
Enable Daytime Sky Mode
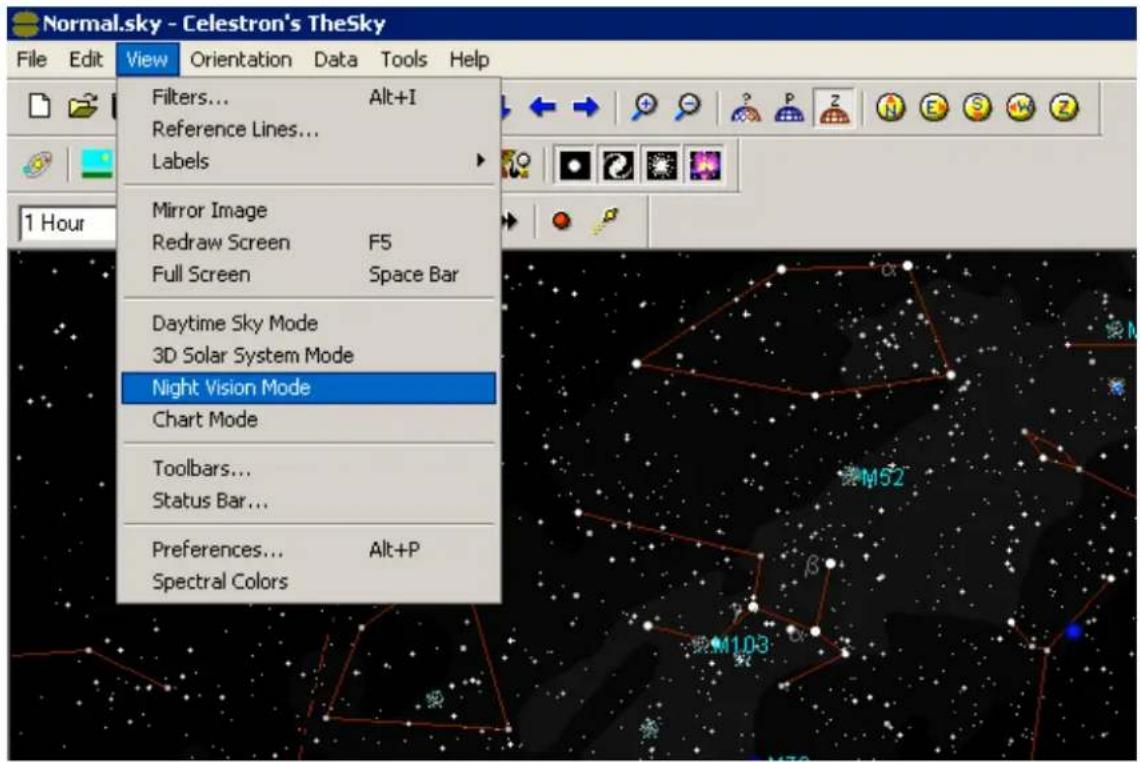[x=309, y=323]
